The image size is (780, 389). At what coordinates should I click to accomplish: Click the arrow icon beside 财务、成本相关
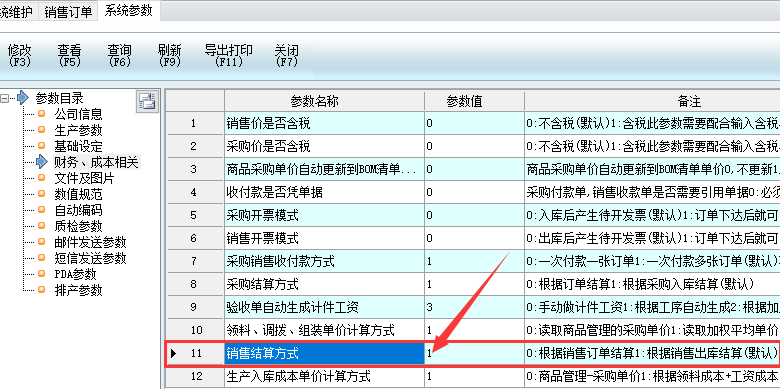42,162
